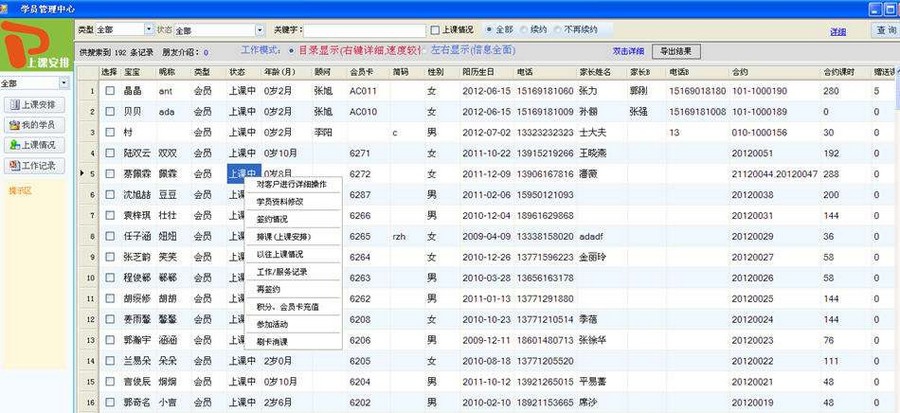
Task: Select row header number 16
Action: [x=88, y=403]
